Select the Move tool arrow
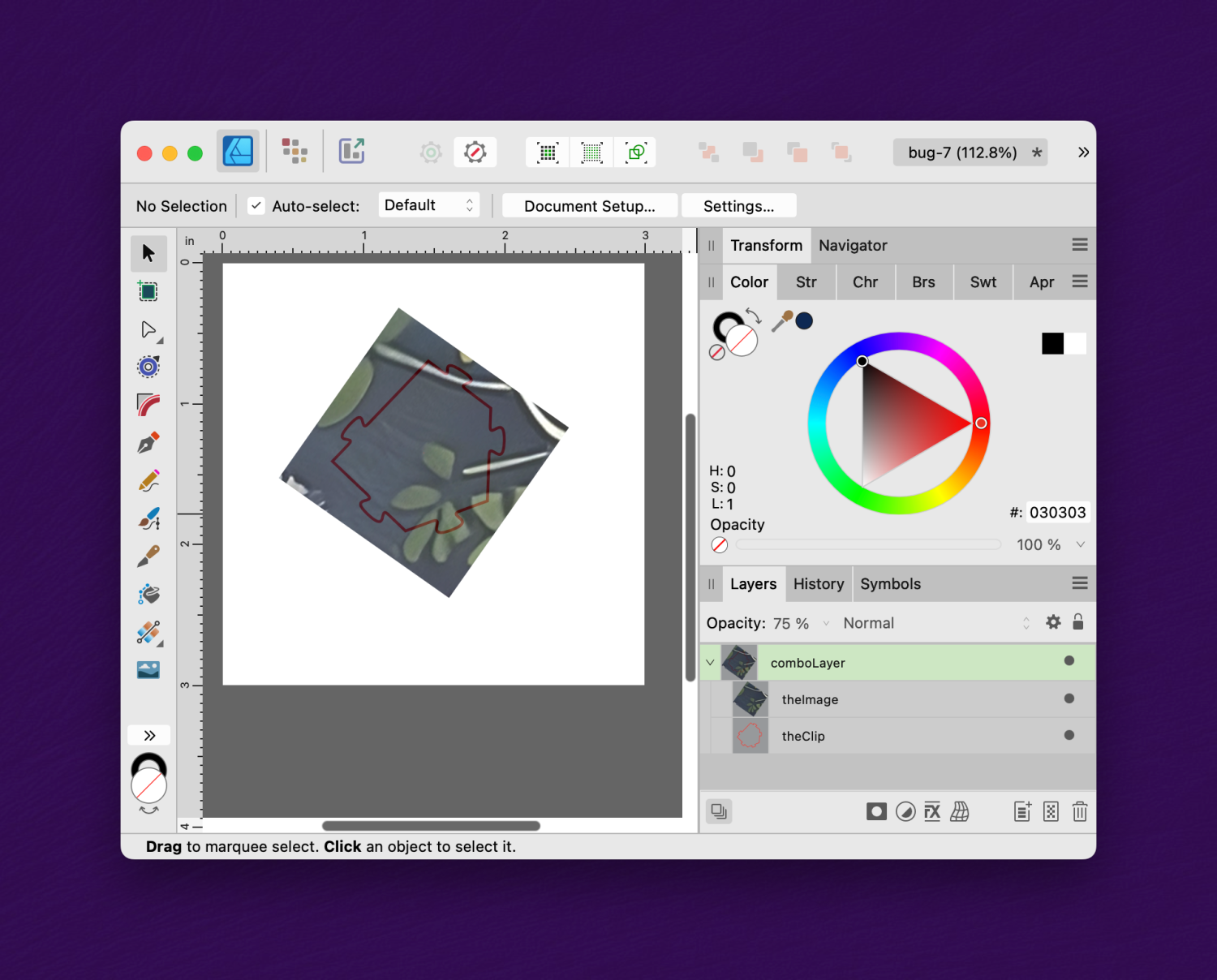 148,253
